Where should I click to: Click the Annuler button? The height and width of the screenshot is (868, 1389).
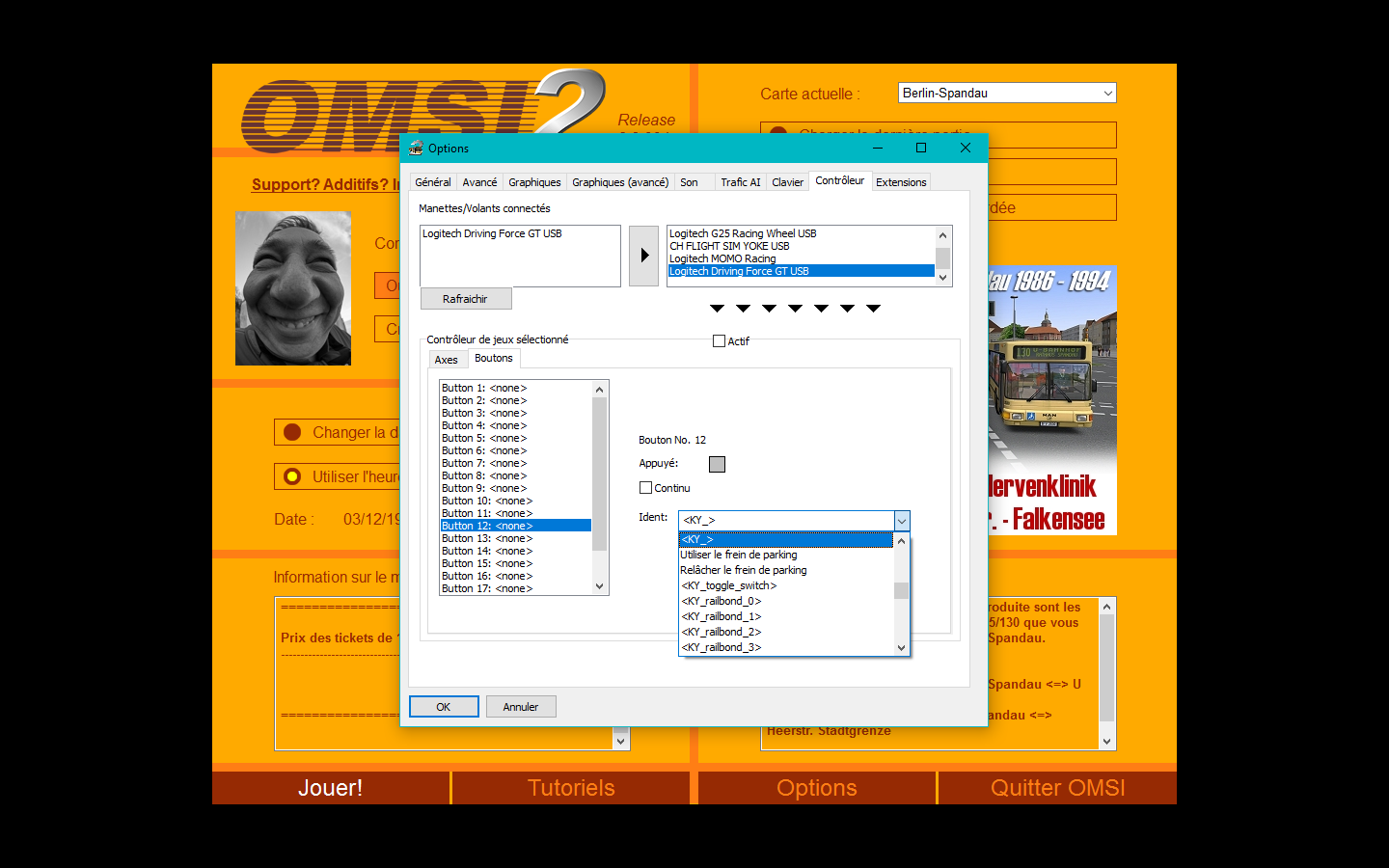coord(521,707)
